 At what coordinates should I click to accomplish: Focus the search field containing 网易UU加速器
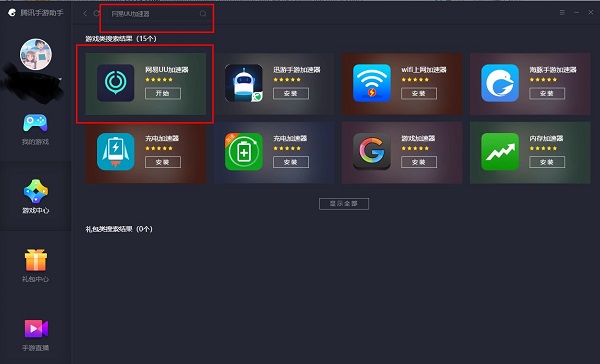(157, 14)
